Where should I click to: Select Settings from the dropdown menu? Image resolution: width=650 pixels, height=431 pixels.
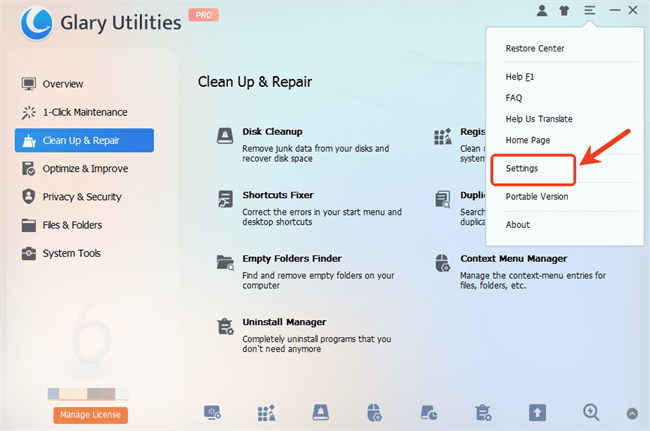click(522, 169)
